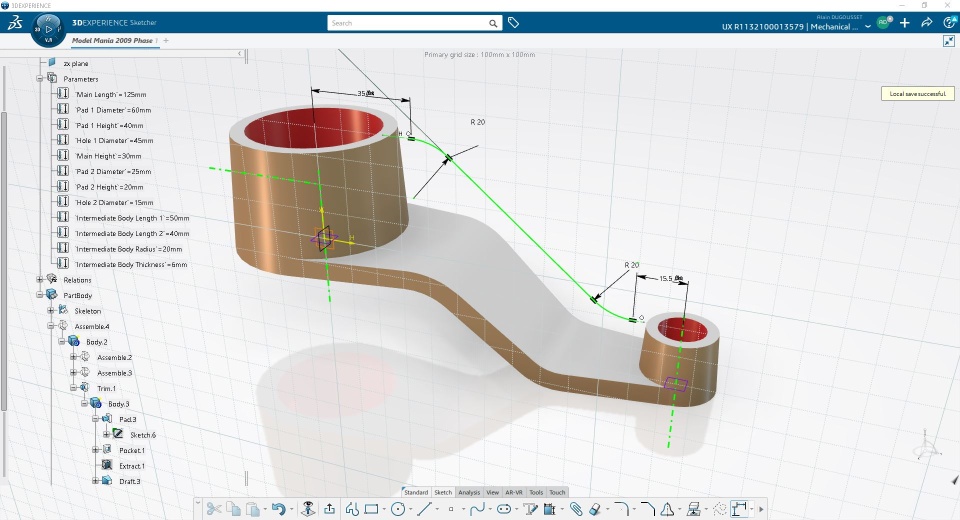Add a new tab with plus
This screenshot has height=520, width=960.
point(166,40)
